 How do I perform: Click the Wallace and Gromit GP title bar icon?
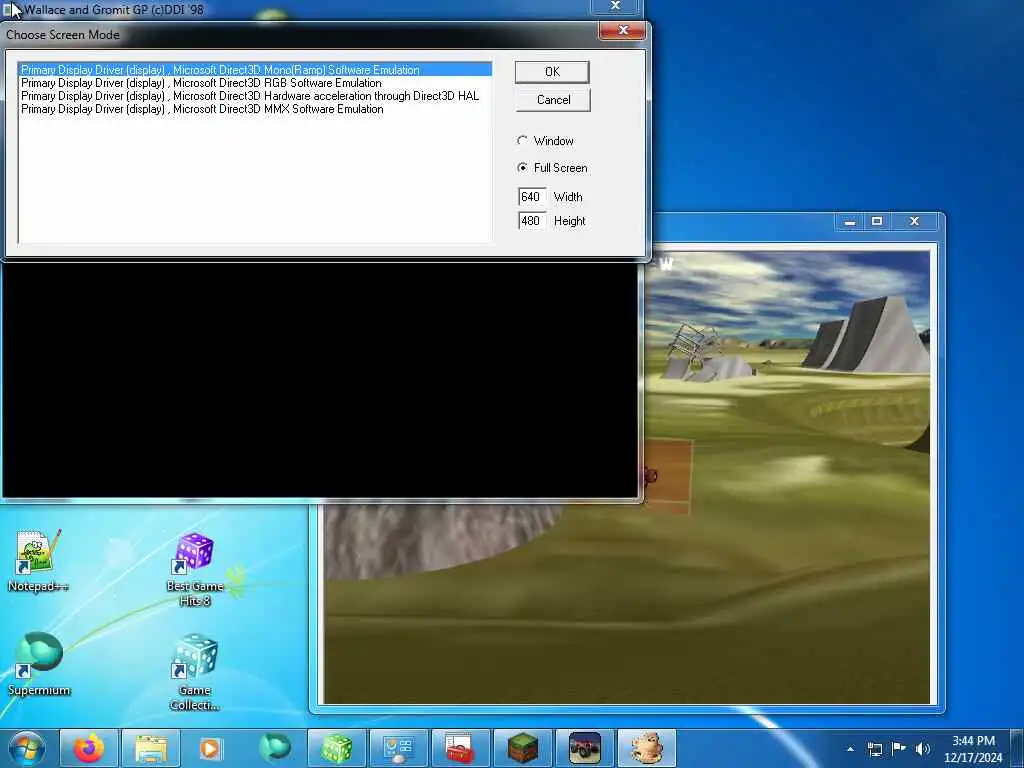tap(9, 9)
